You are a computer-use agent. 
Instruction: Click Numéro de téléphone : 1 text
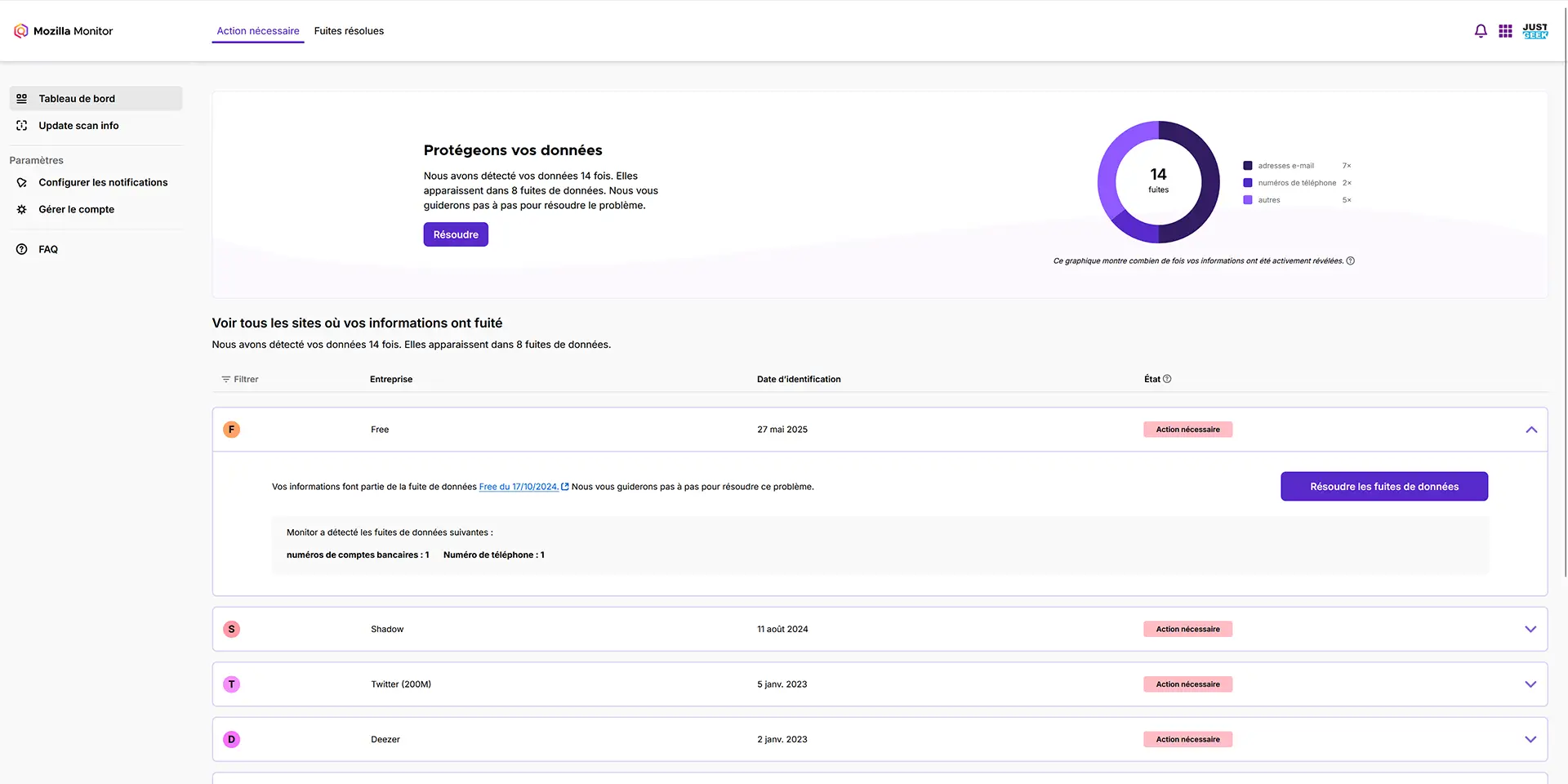pyautogui.click(x=494, y=555)
